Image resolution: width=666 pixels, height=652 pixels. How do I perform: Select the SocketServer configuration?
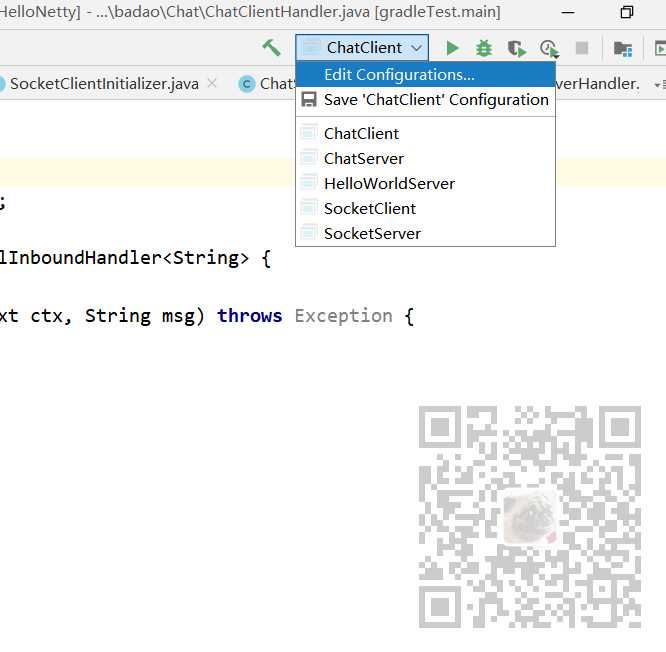coord(425,234)
